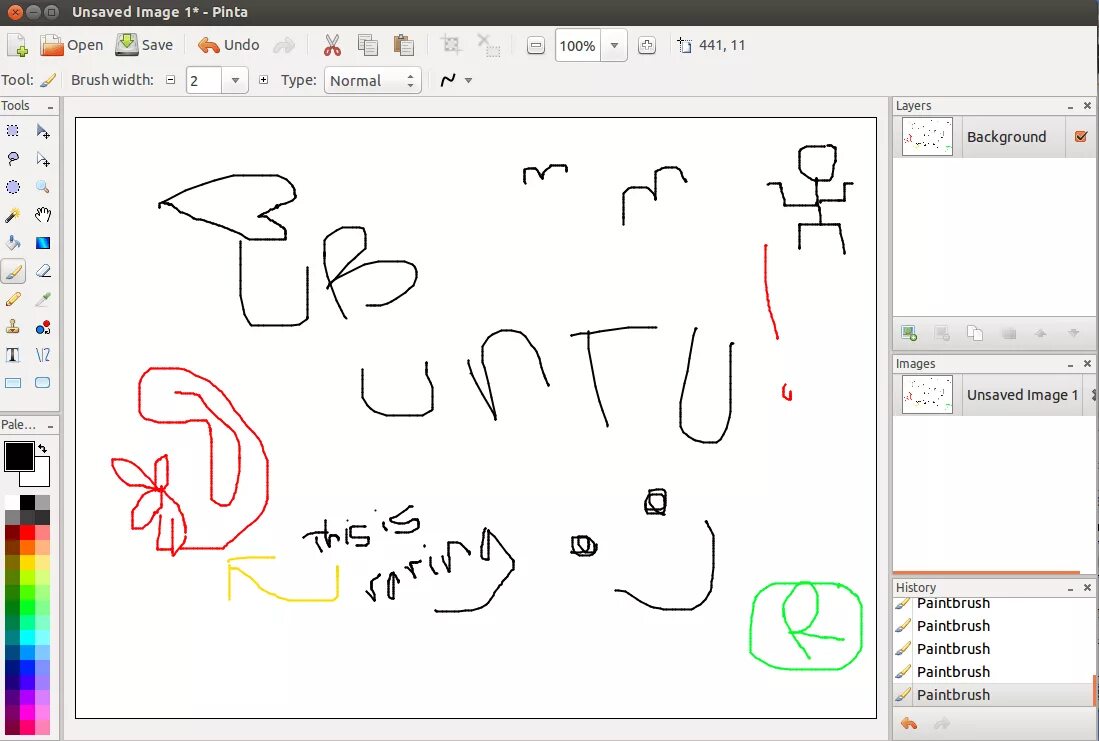The image size is (1099, 741).
Task: Select the Rectangle Select tool
Action: point(13,131)
